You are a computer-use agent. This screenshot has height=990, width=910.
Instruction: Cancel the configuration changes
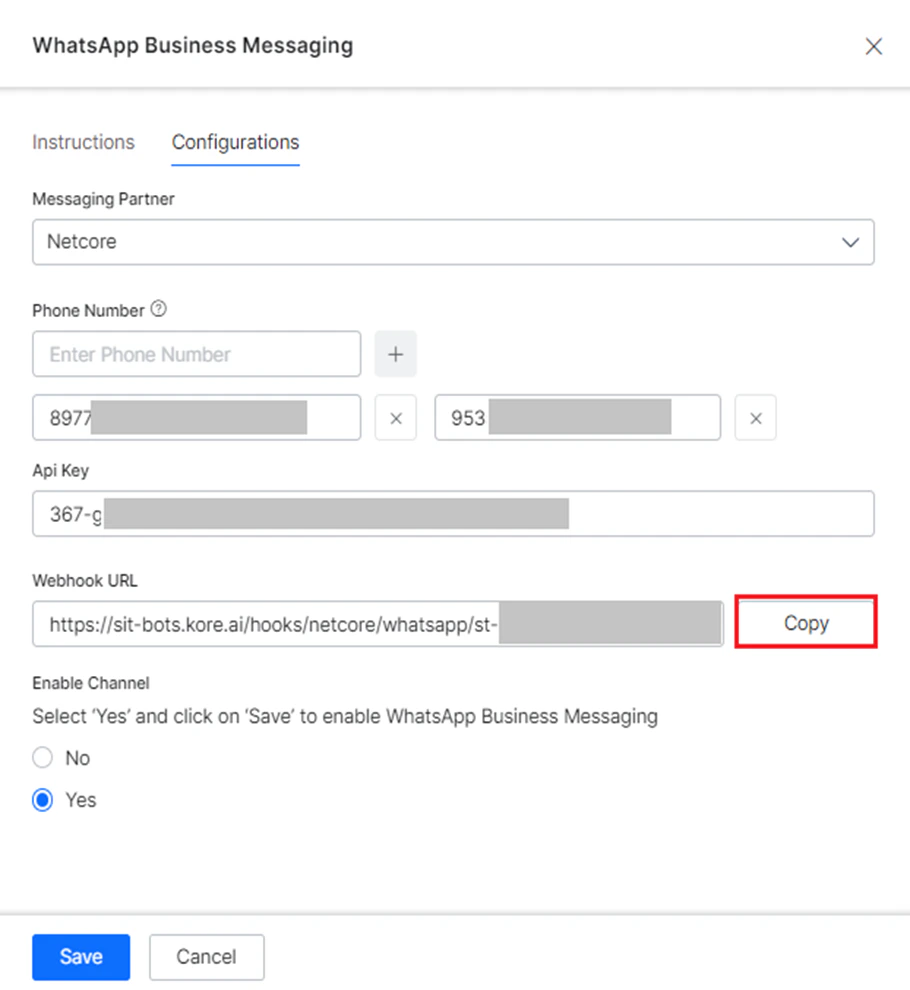206,957
